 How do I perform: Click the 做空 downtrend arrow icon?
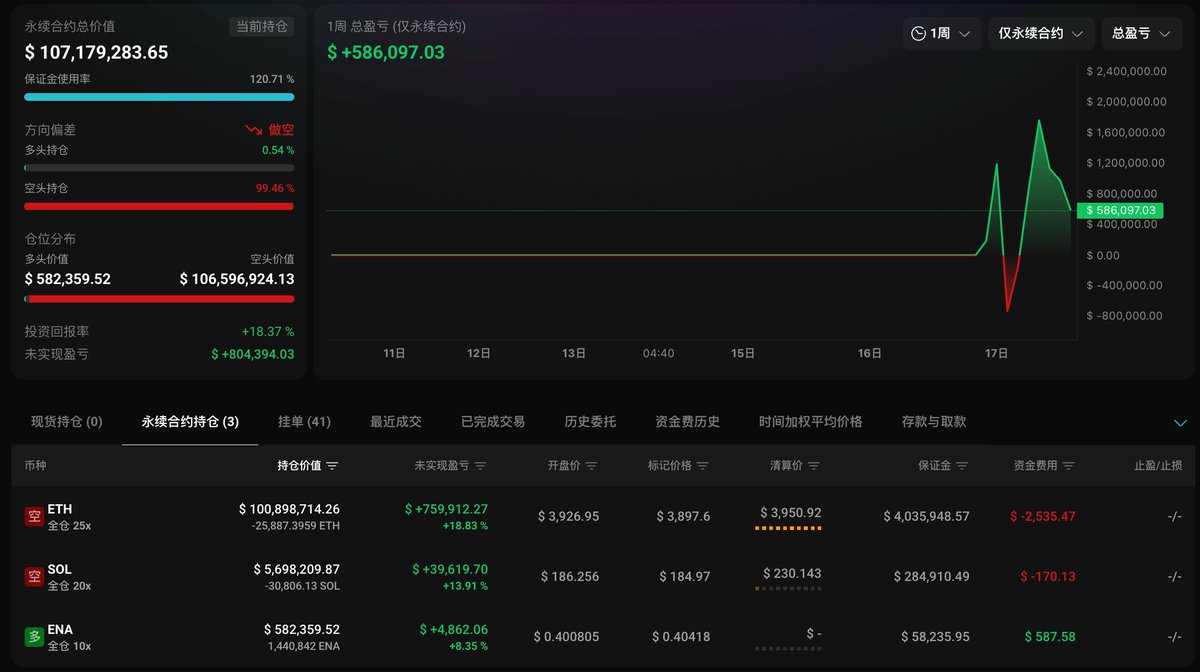[254, 130]
